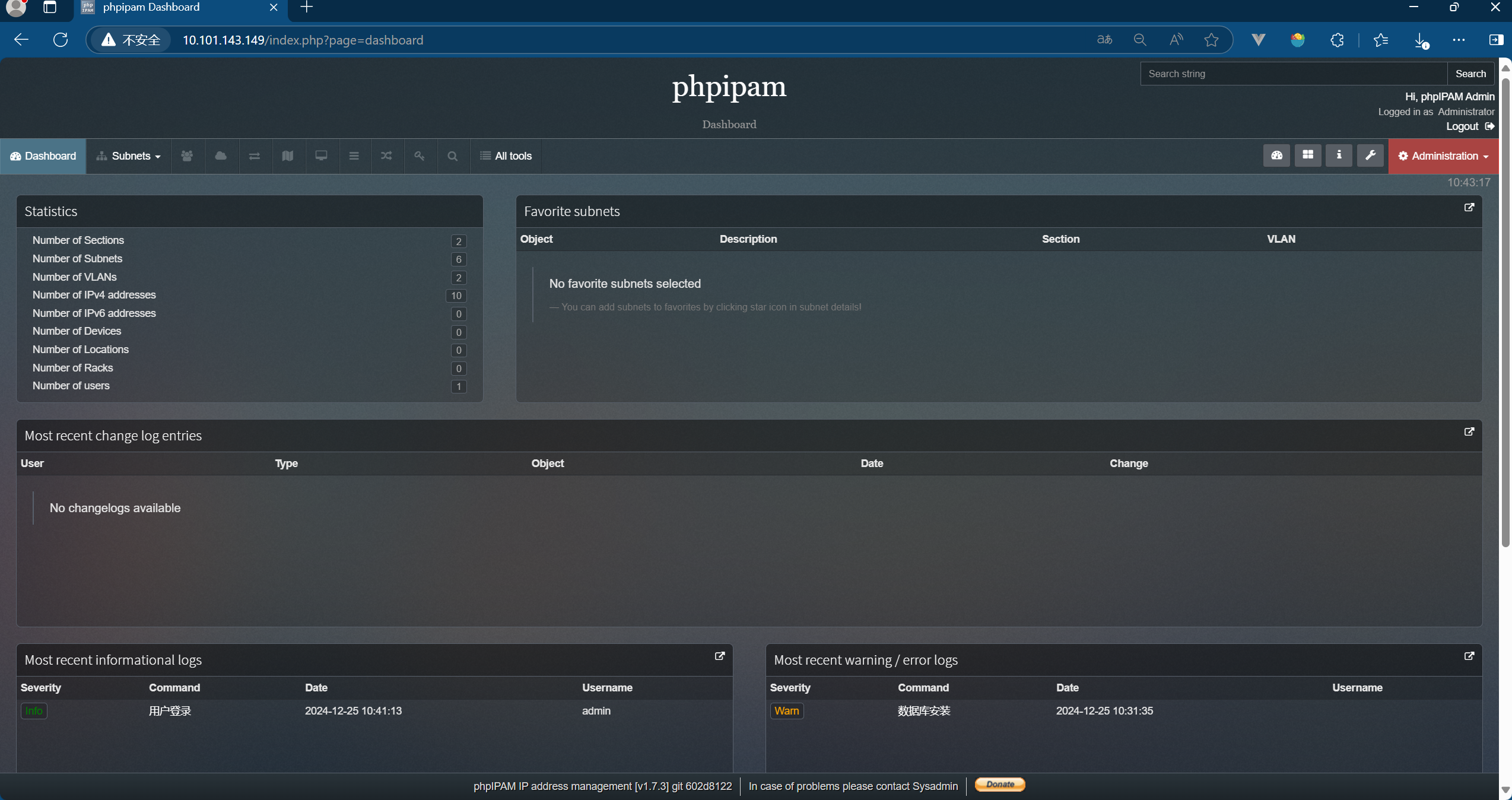The width and height of the screenshot is (1512, 800).
Task: Click the cloud icon in the navbar
Action: coord(220,156)
